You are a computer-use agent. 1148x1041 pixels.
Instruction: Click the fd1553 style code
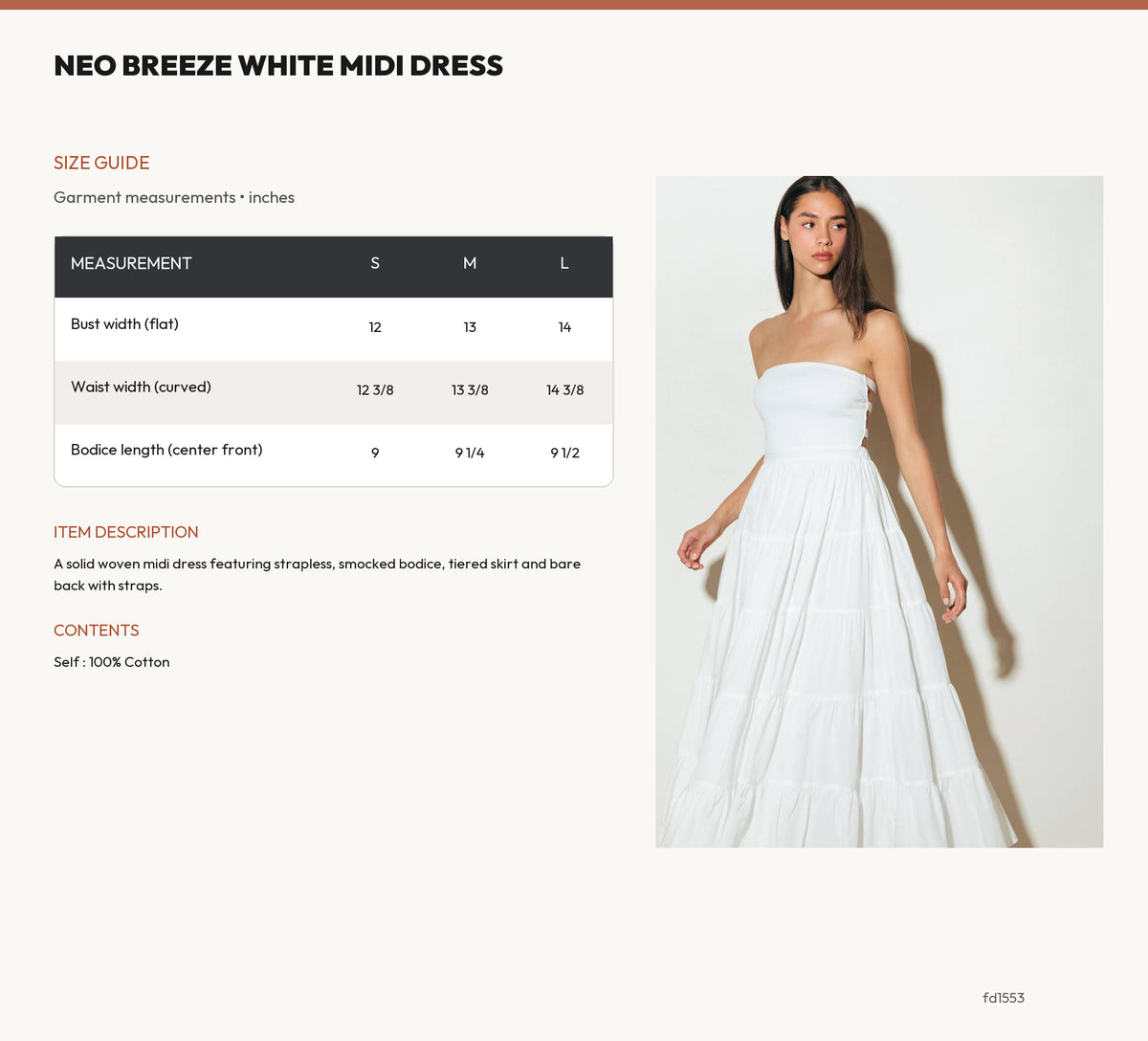pyautogui.click(x=1004, y=998)
